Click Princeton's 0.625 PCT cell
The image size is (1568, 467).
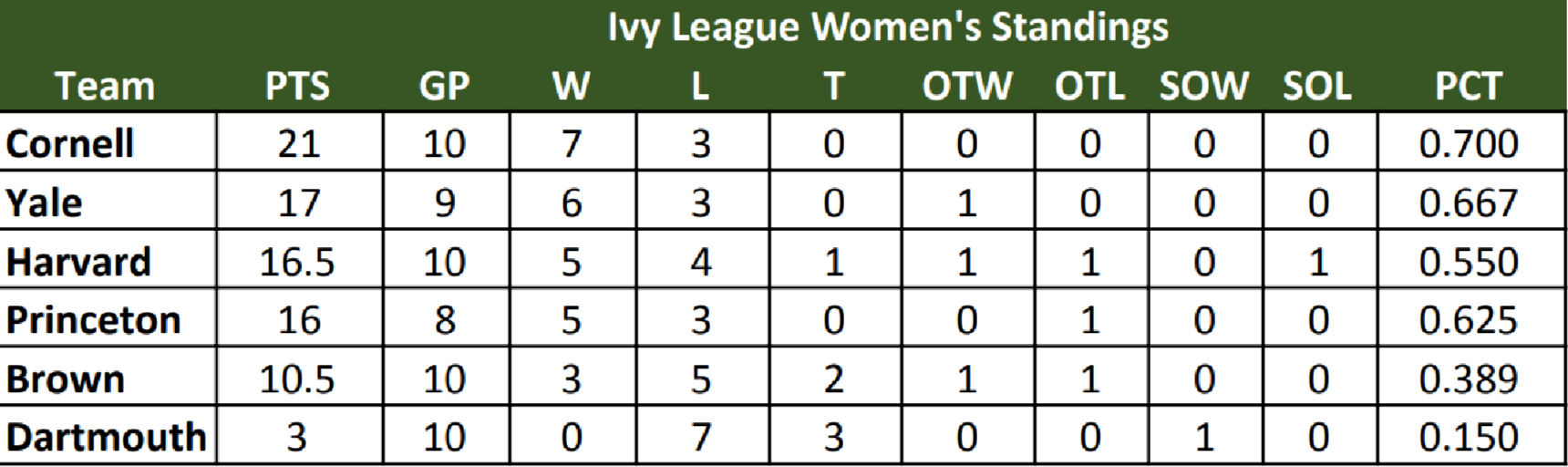[x=1469, y=320]
